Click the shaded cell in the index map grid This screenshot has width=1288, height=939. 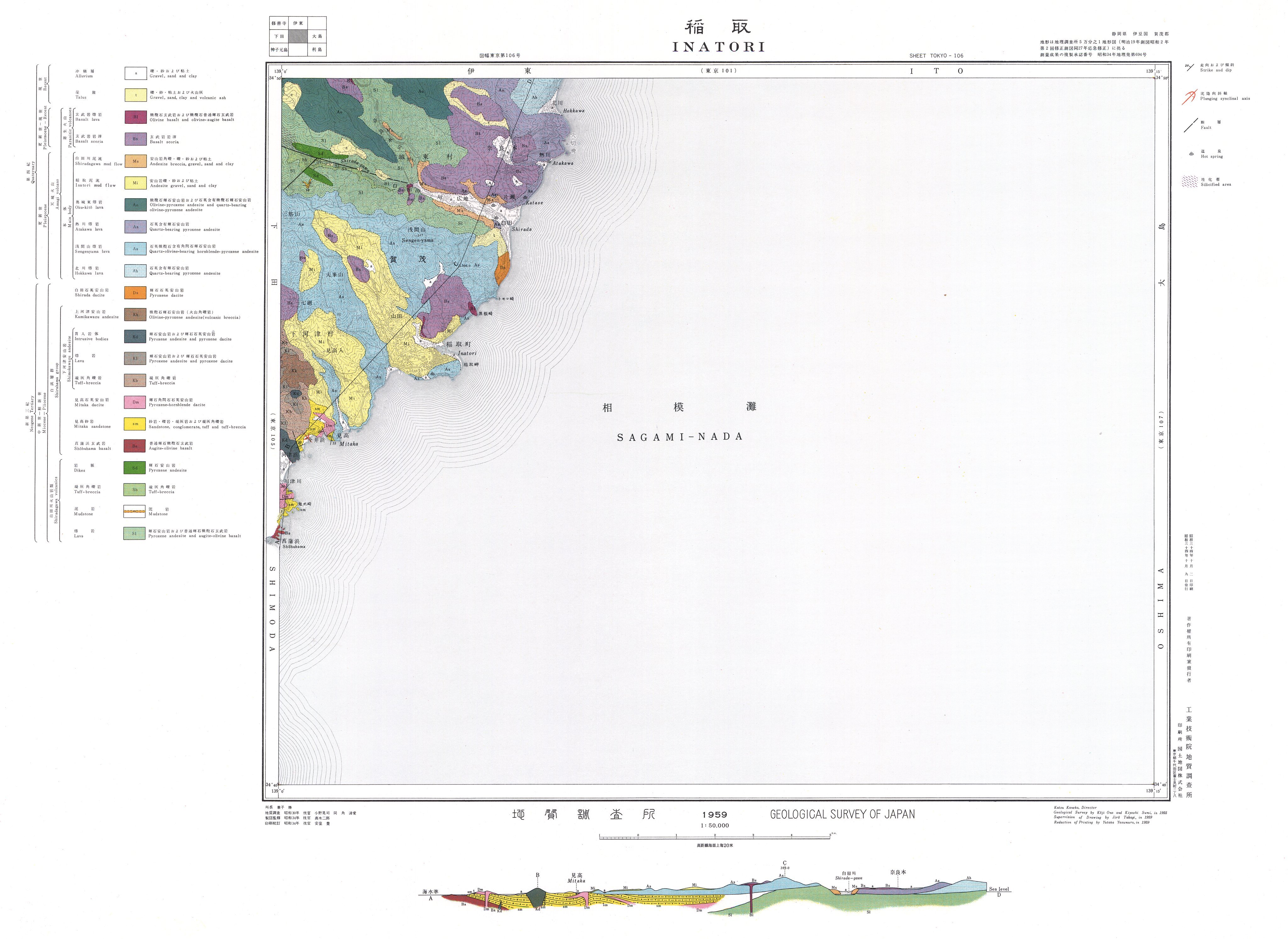pos(298,36)
